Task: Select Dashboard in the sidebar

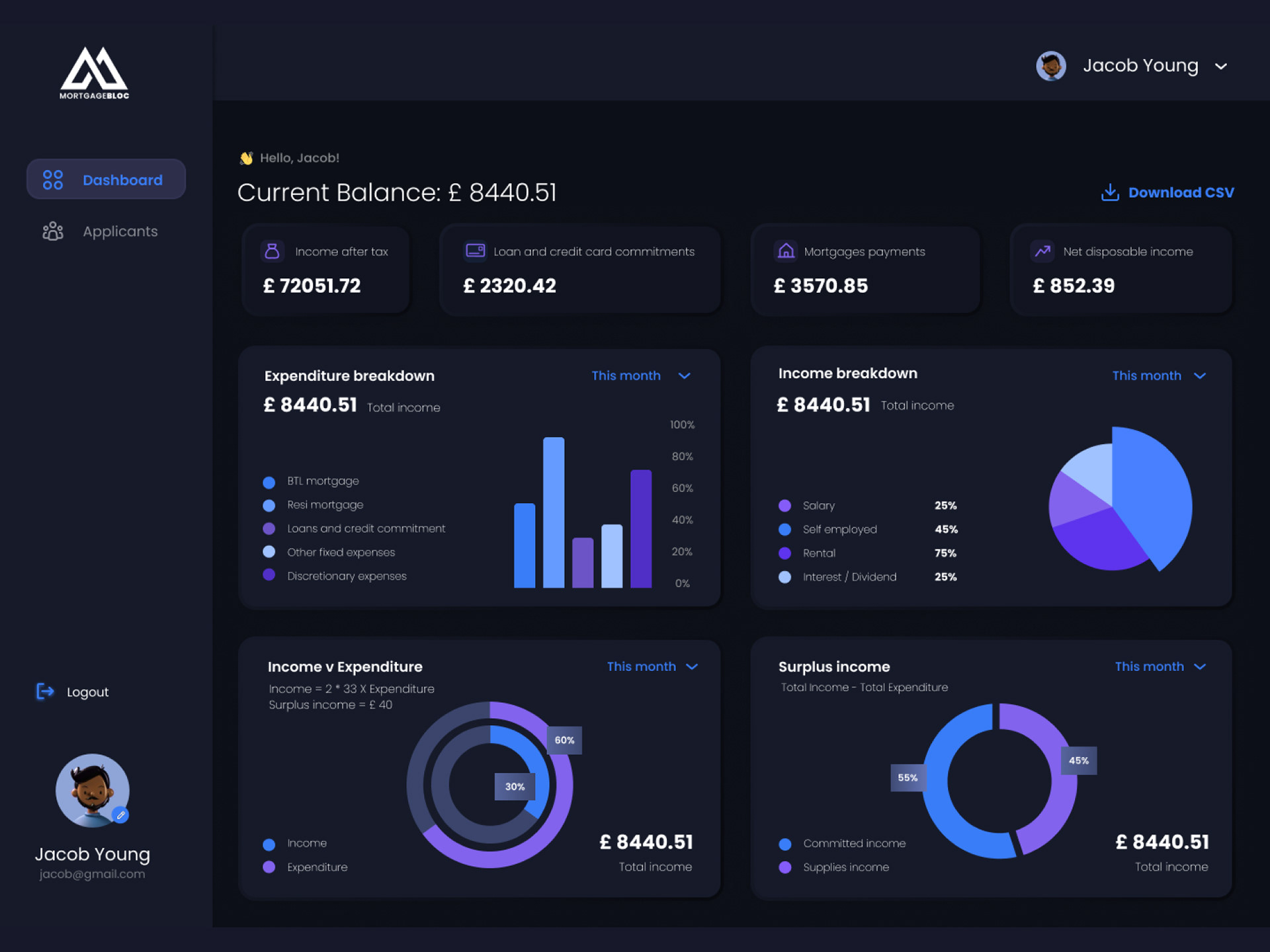Action: [x=122, y=180]
